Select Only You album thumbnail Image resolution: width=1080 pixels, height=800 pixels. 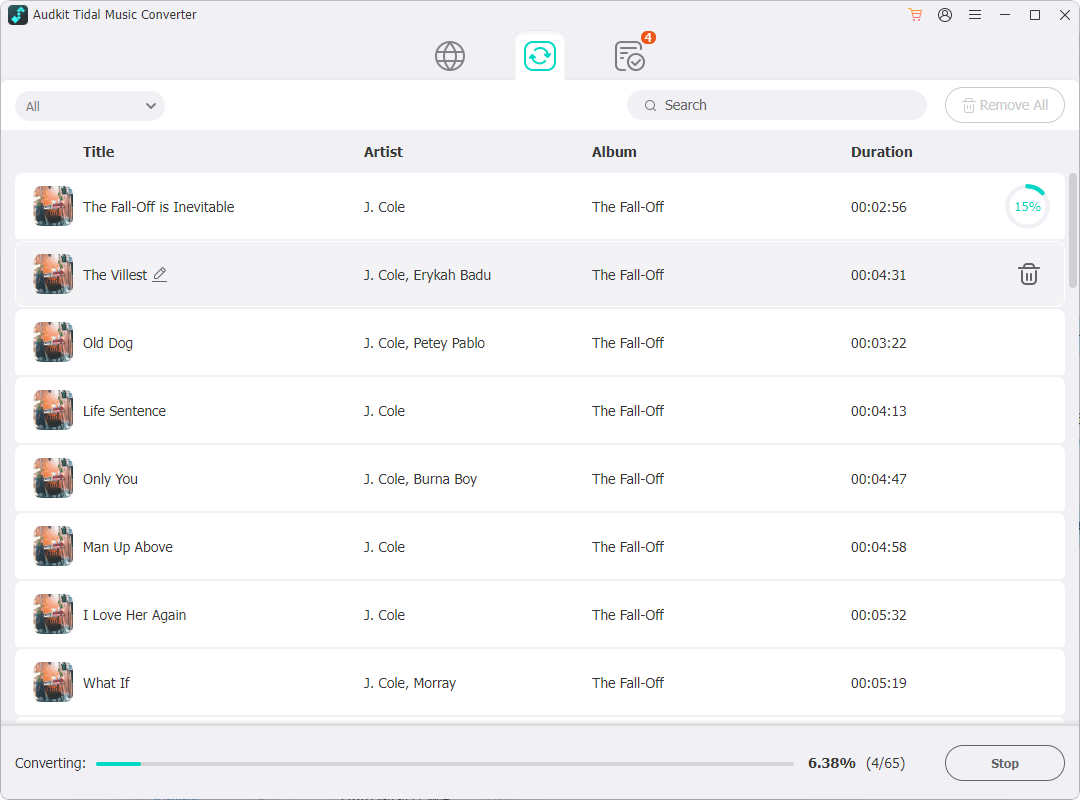(53, 478)
